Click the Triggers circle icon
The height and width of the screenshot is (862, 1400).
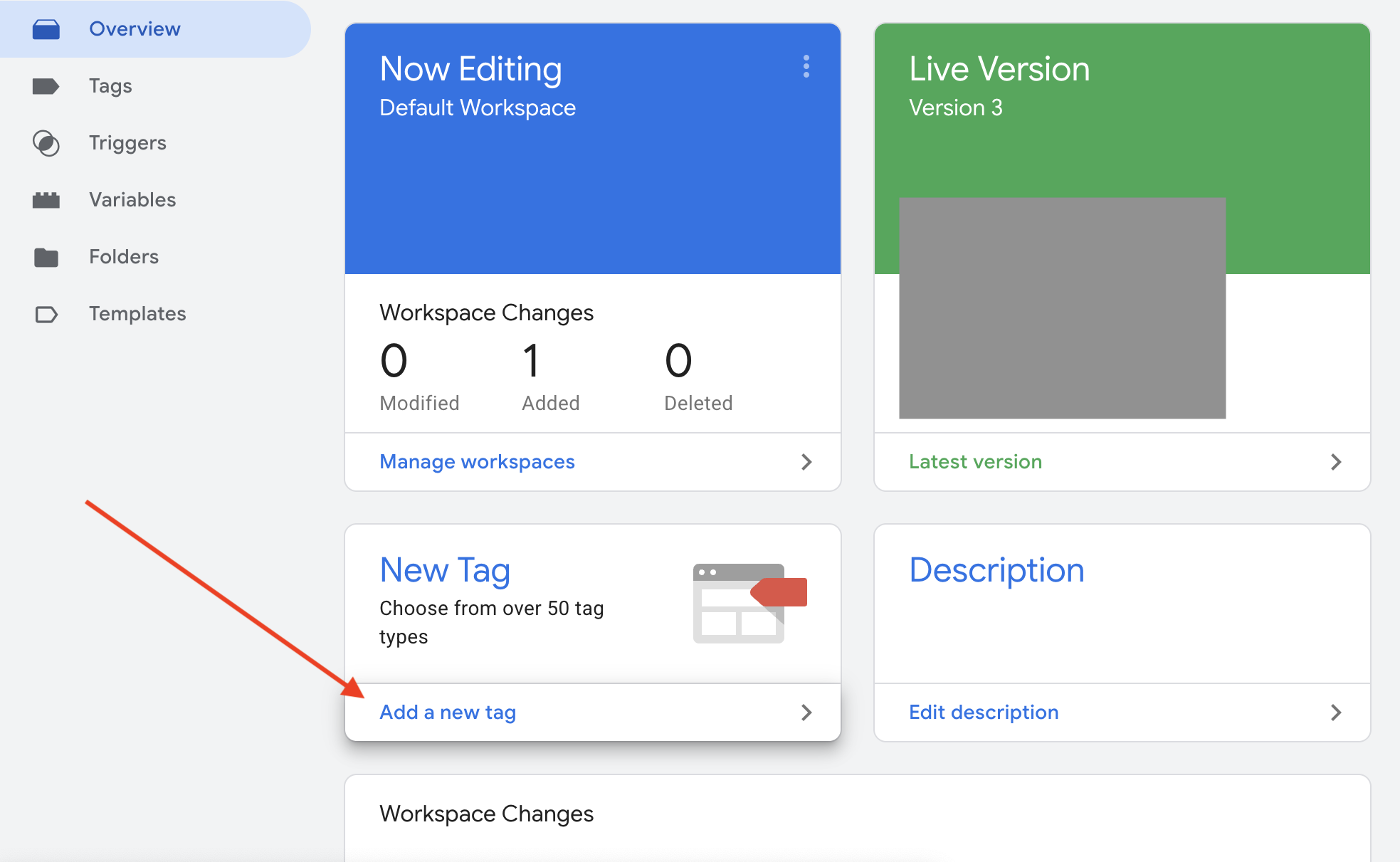pyautogui.click(x=46, y=143)
